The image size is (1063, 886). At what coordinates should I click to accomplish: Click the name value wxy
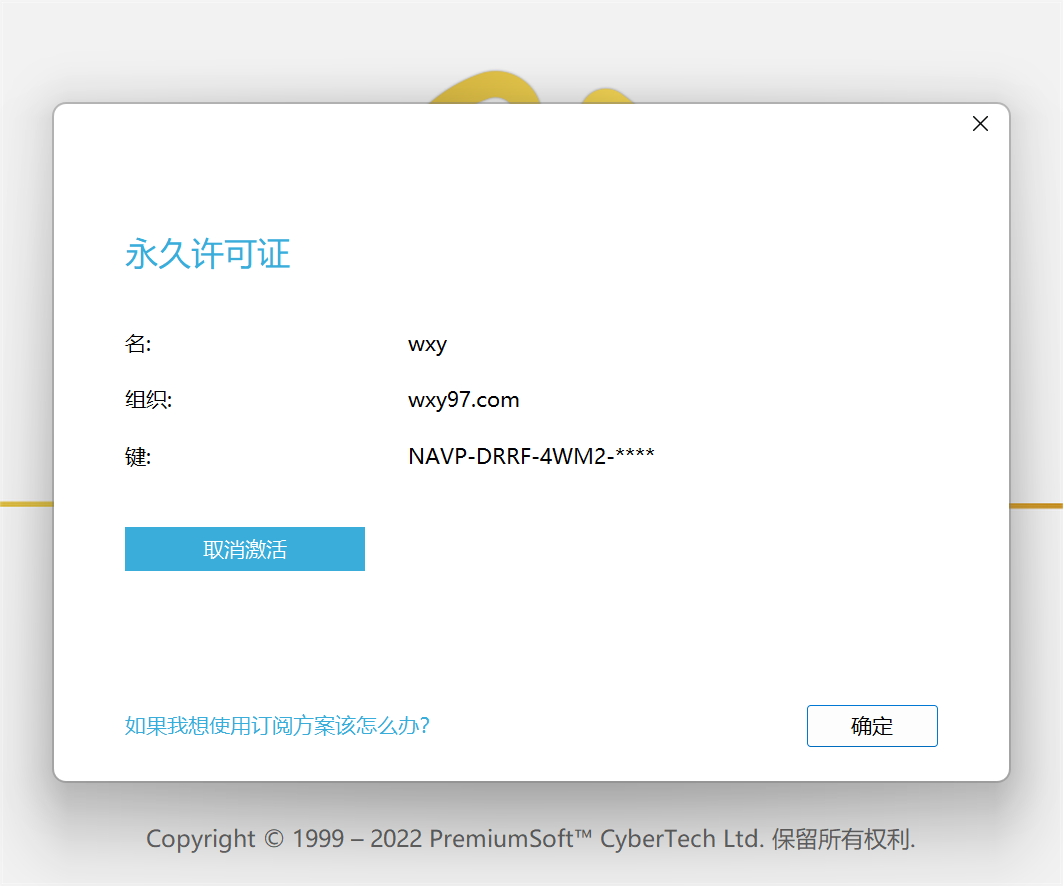tap(427, 344)
